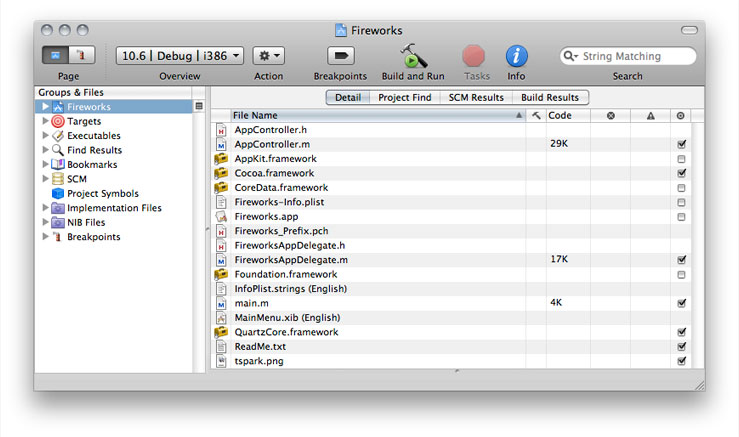Expand the Implementation Files group
Image resolution: width=739 pixels, height=437 pixels.
(x=46, y=208)
